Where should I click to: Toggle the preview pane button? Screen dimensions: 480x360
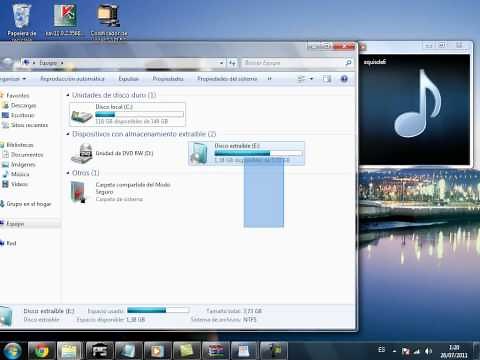pyautogui.click(x=327, y=79)
